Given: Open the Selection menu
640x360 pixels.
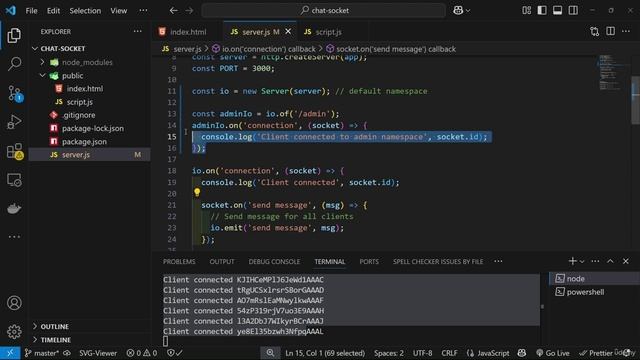Looking at the screenshot, I should (85, 11).
